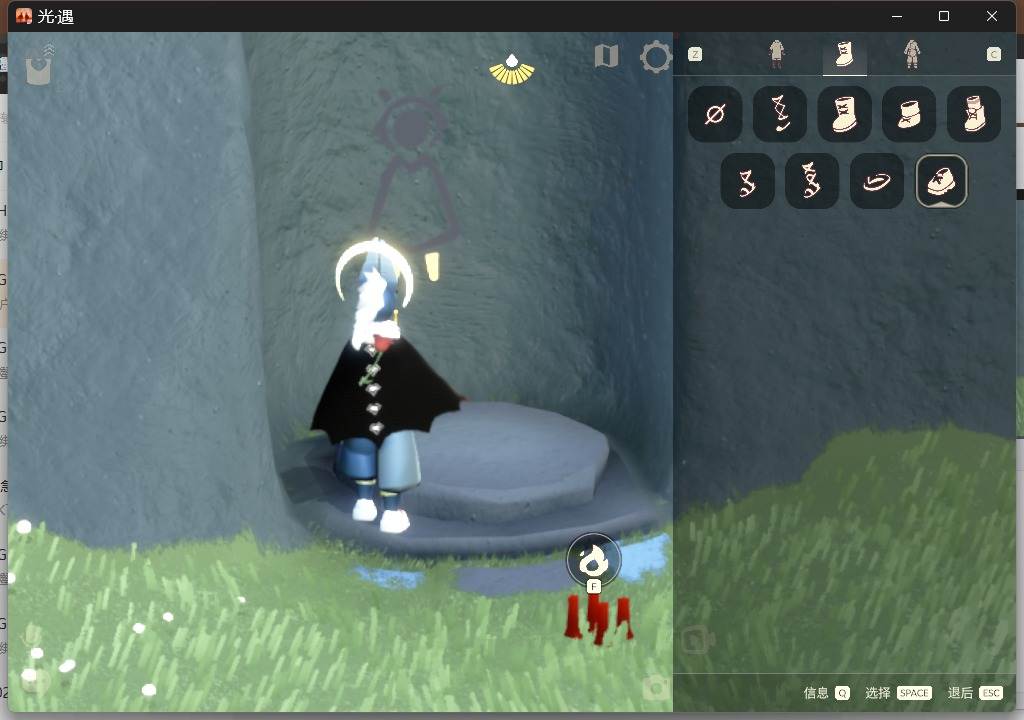
Task: Open the folded map icon
Action: [607, 56]
